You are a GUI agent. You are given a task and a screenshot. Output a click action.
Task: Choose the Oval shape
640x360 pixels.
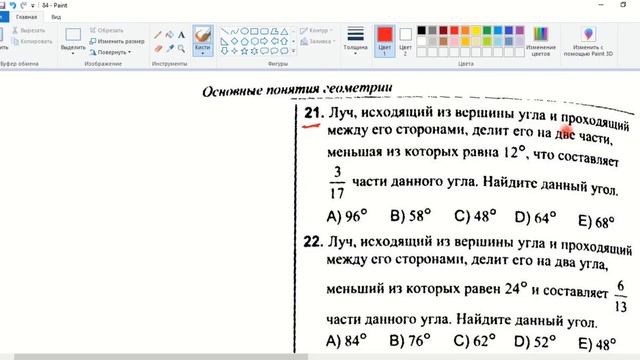click(x=244, y=31)
